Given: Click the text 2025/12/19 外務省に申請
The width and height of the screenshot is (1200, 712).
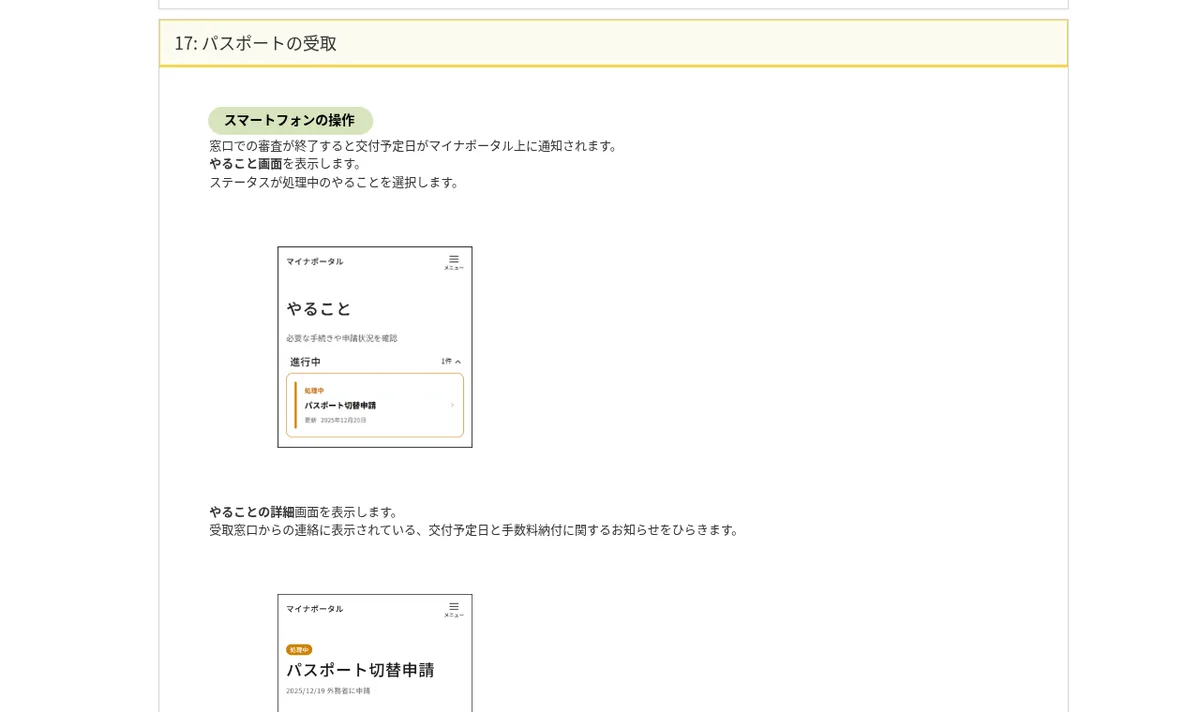Looking at the screenshot, I should [x=328, y=691].
